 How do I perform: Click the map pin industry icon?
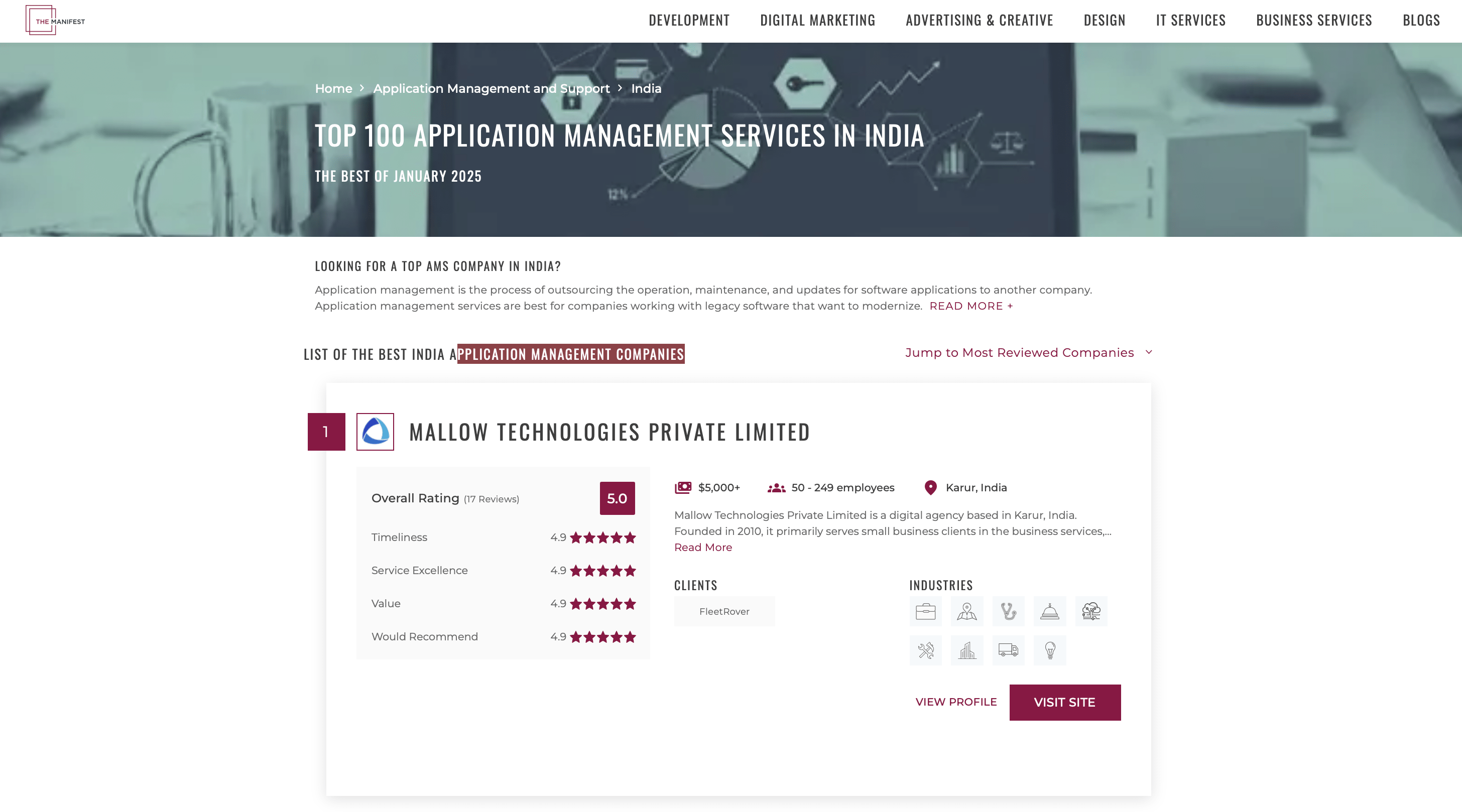[x=966, y=611]
